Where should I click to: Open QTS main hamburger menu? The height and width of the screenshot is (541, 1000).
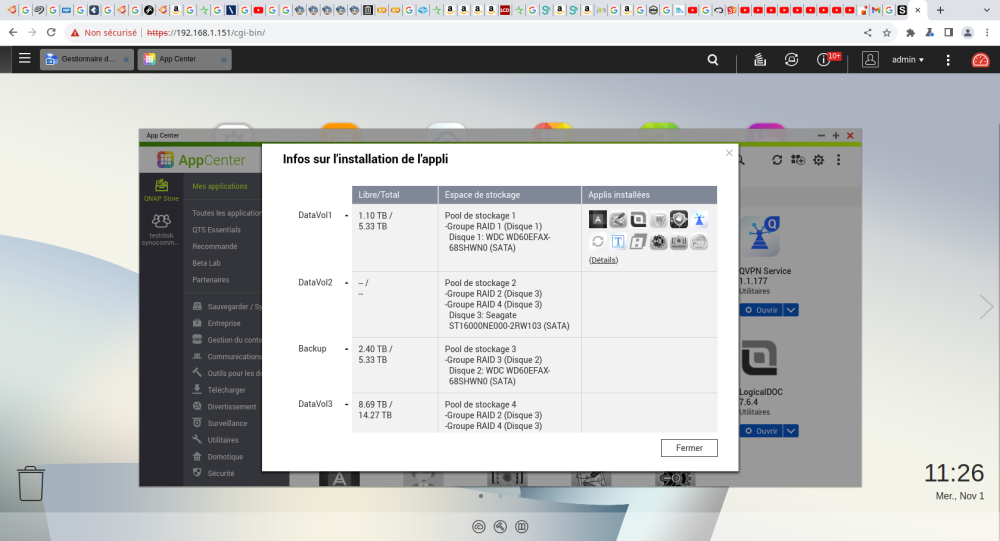coord(24,59)
